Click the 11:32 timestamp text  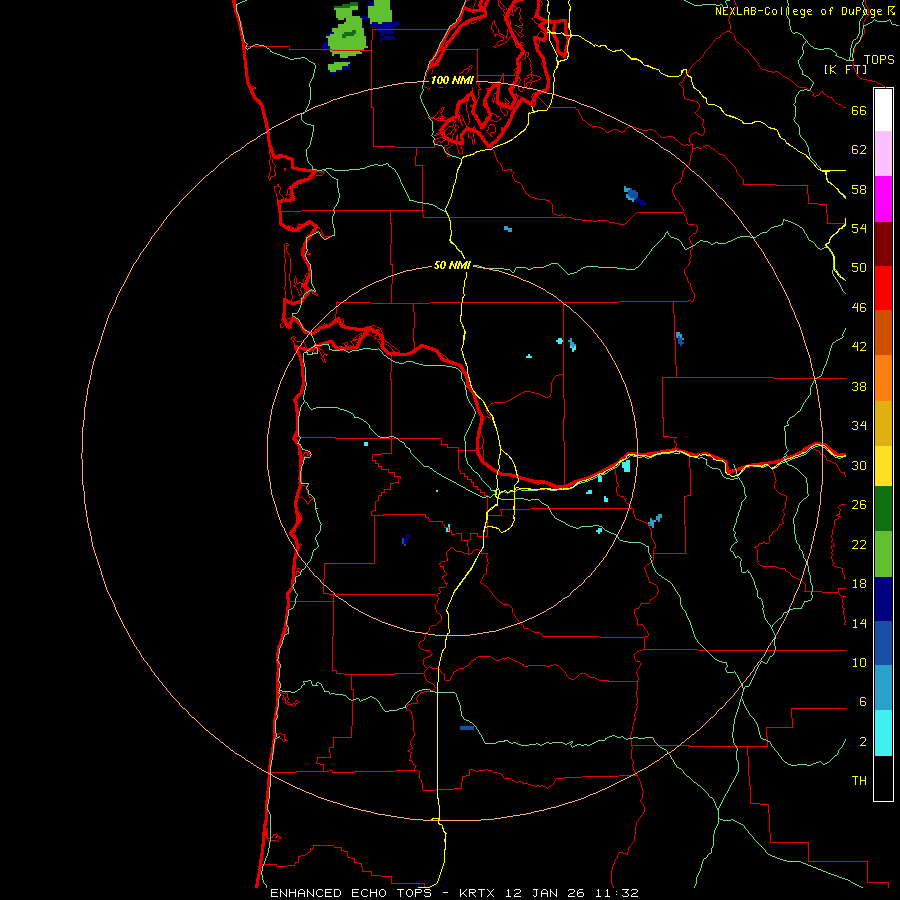(x=619, y=893)
